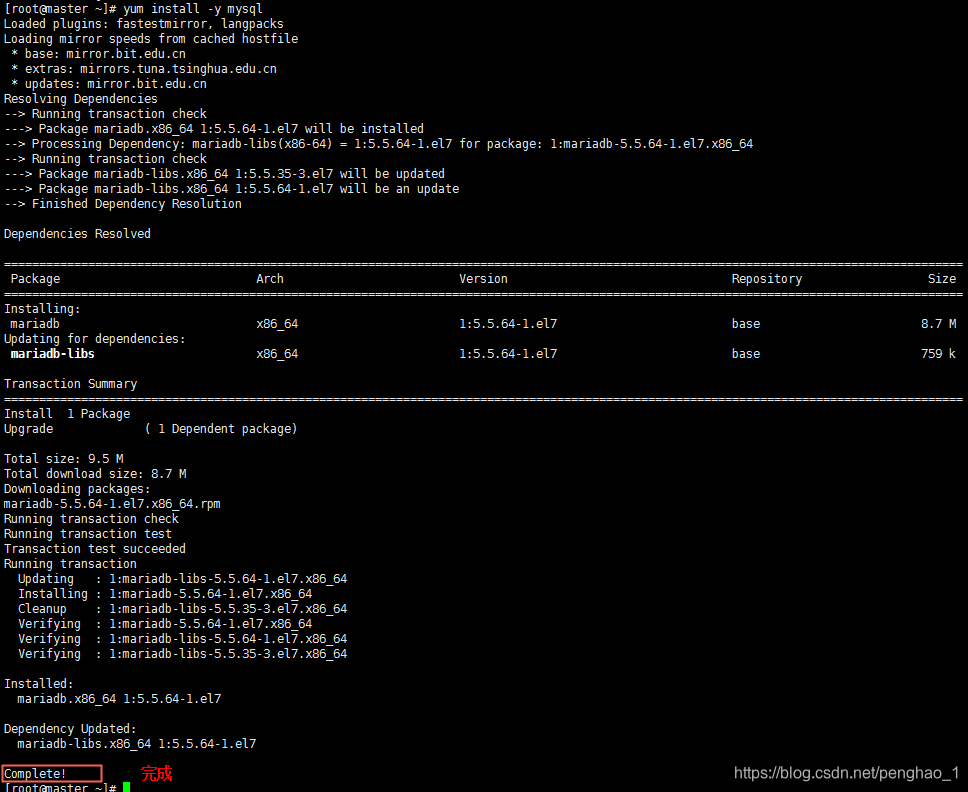Click the 'Size' column header
968x792 pixels.
pos(942,279)
